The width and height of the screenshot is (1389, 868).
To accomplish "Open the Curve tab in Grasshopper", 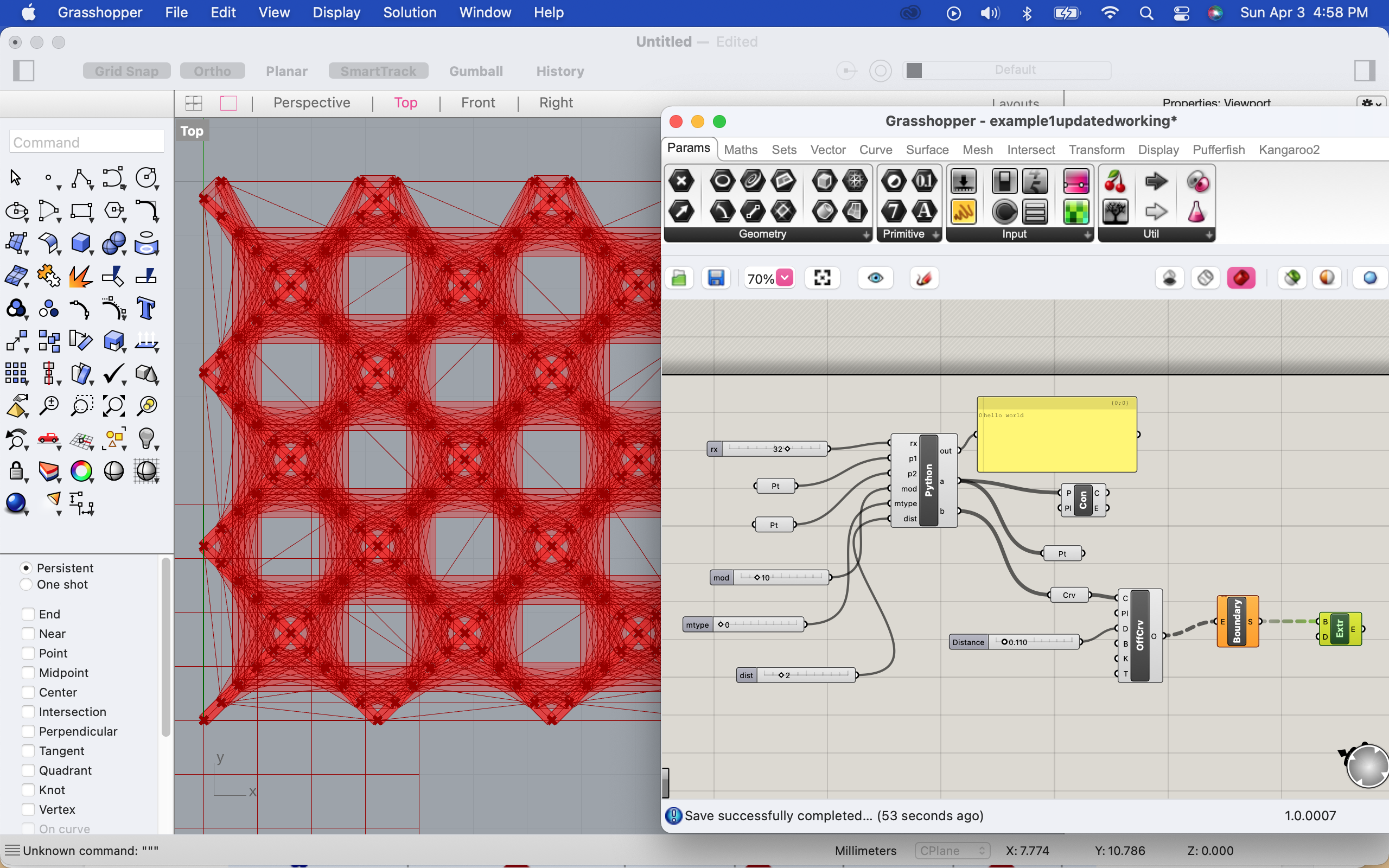I will (x=875, y=150).
